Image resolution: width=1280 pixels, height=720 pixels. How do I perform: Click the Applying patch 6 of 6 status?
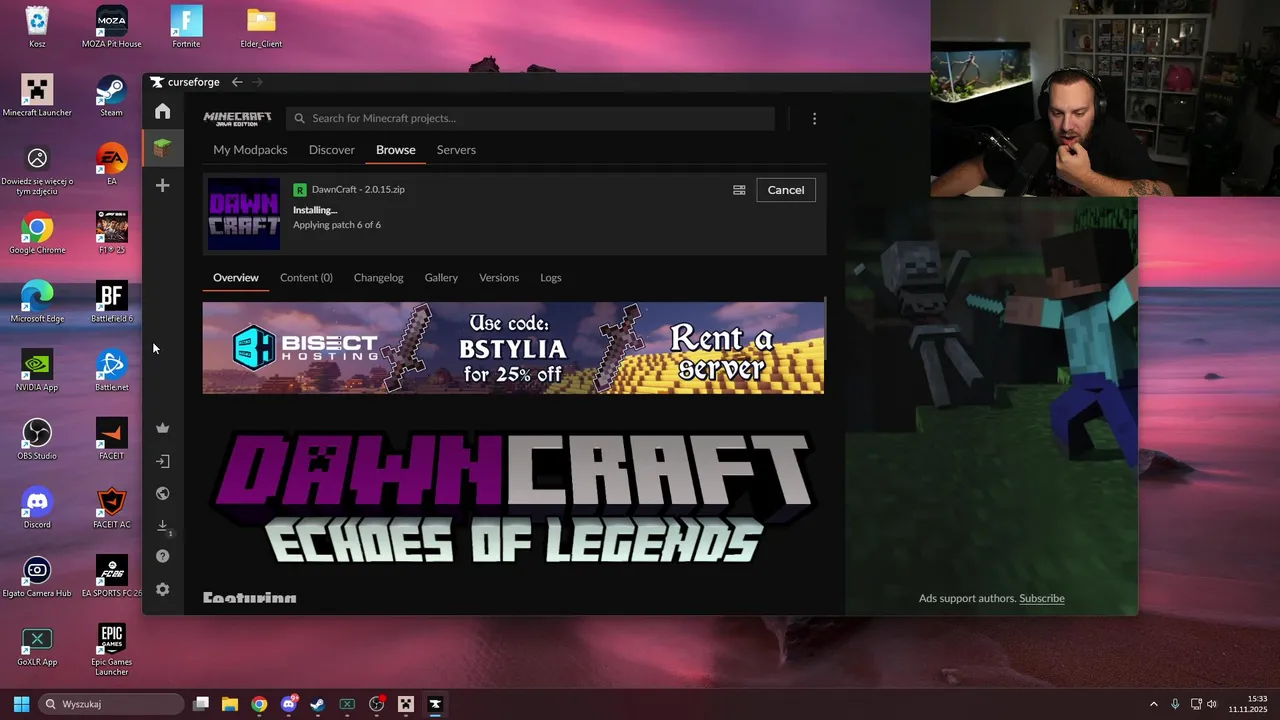(x=337, y=225)
